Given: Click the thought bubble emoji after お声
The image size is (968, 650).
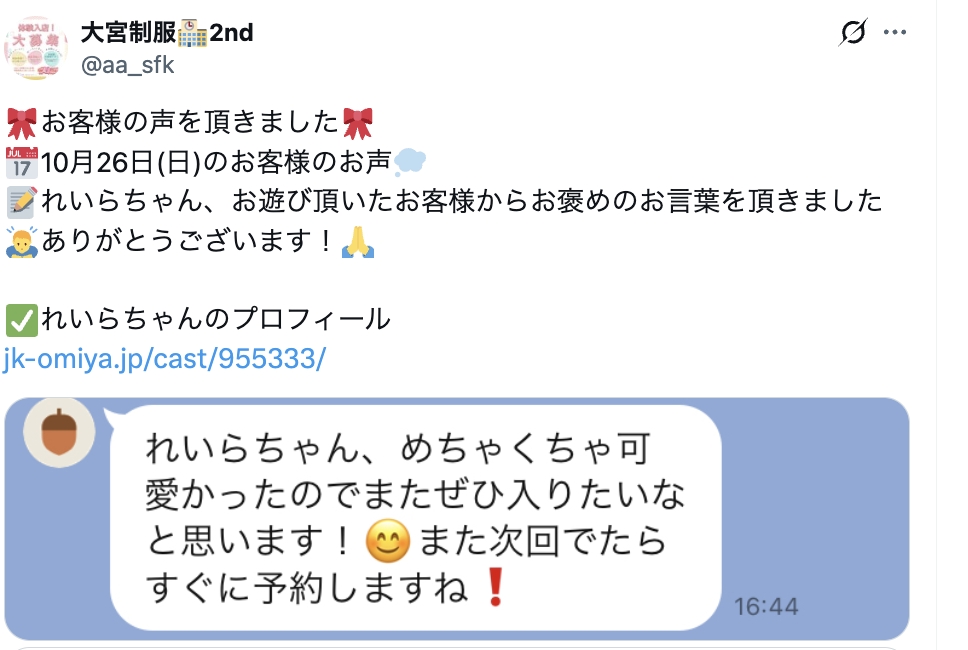Looking at the screenshot, I should point(410,162).
